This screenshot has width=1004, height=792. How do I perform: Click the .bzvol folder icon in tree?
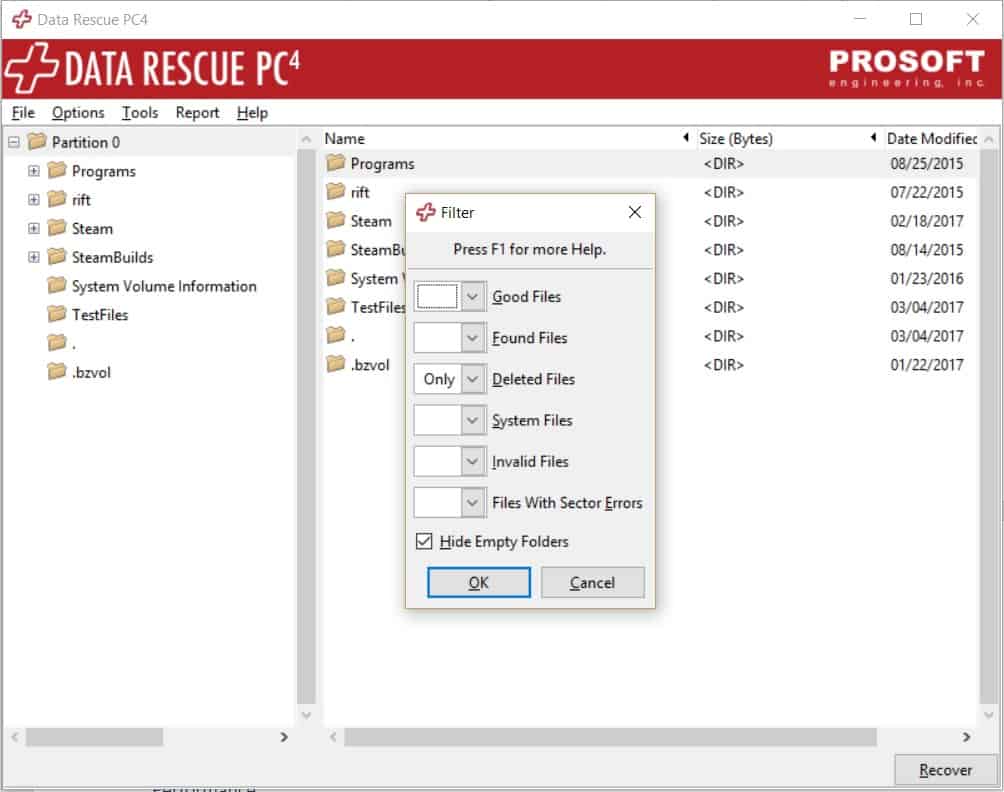(57, 371)
